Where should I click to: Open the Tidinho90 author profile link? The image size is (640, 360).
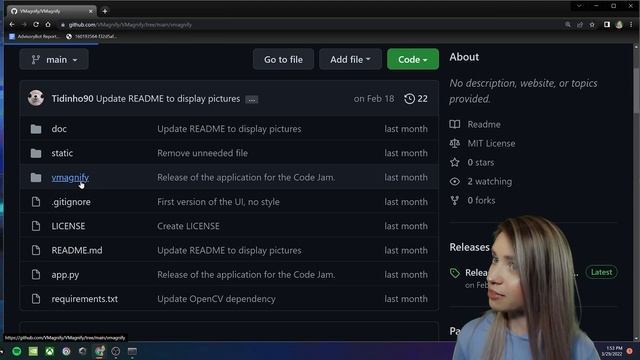[72, 99]
